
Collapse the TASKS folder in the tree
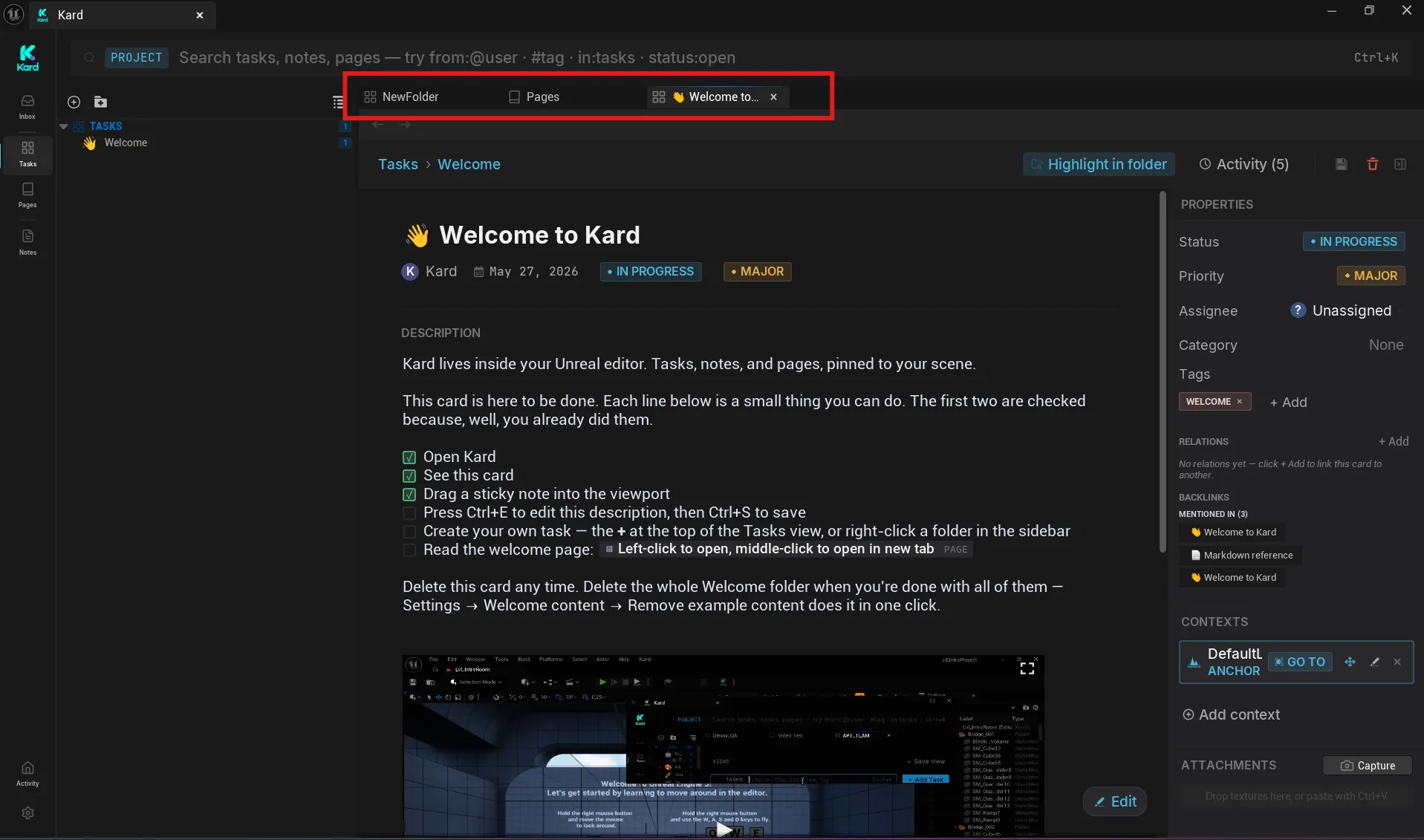click(64, 126)
